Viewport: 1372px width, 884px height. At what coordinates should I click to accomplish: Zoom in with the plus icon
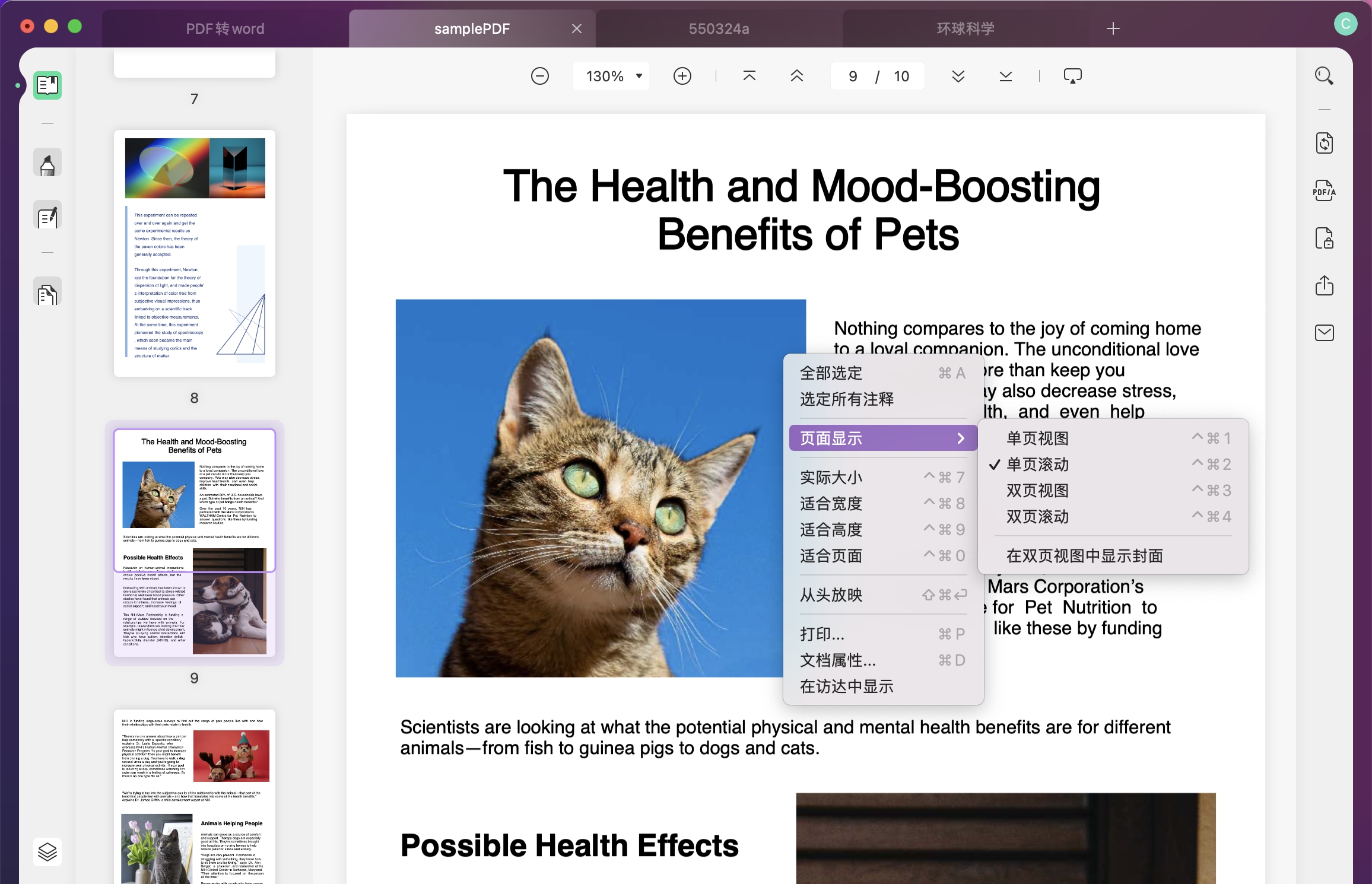point(682,76)
